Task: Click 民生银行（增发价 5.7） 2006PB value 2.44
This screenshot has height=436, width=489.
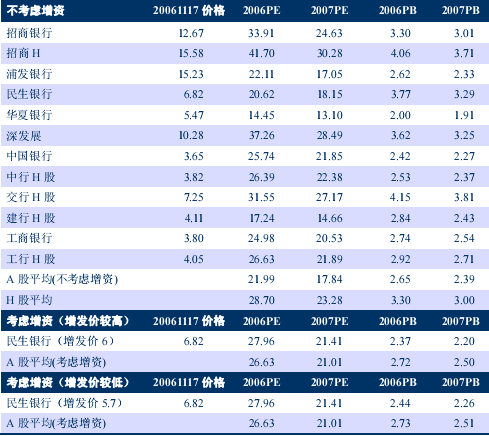Action: 400,403
